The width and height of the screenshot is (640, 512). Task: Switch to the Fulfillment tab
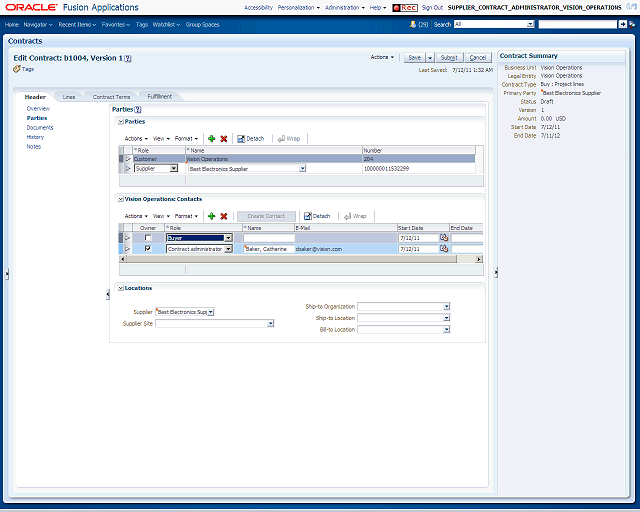pyautogui.click(x=160, y=96)
